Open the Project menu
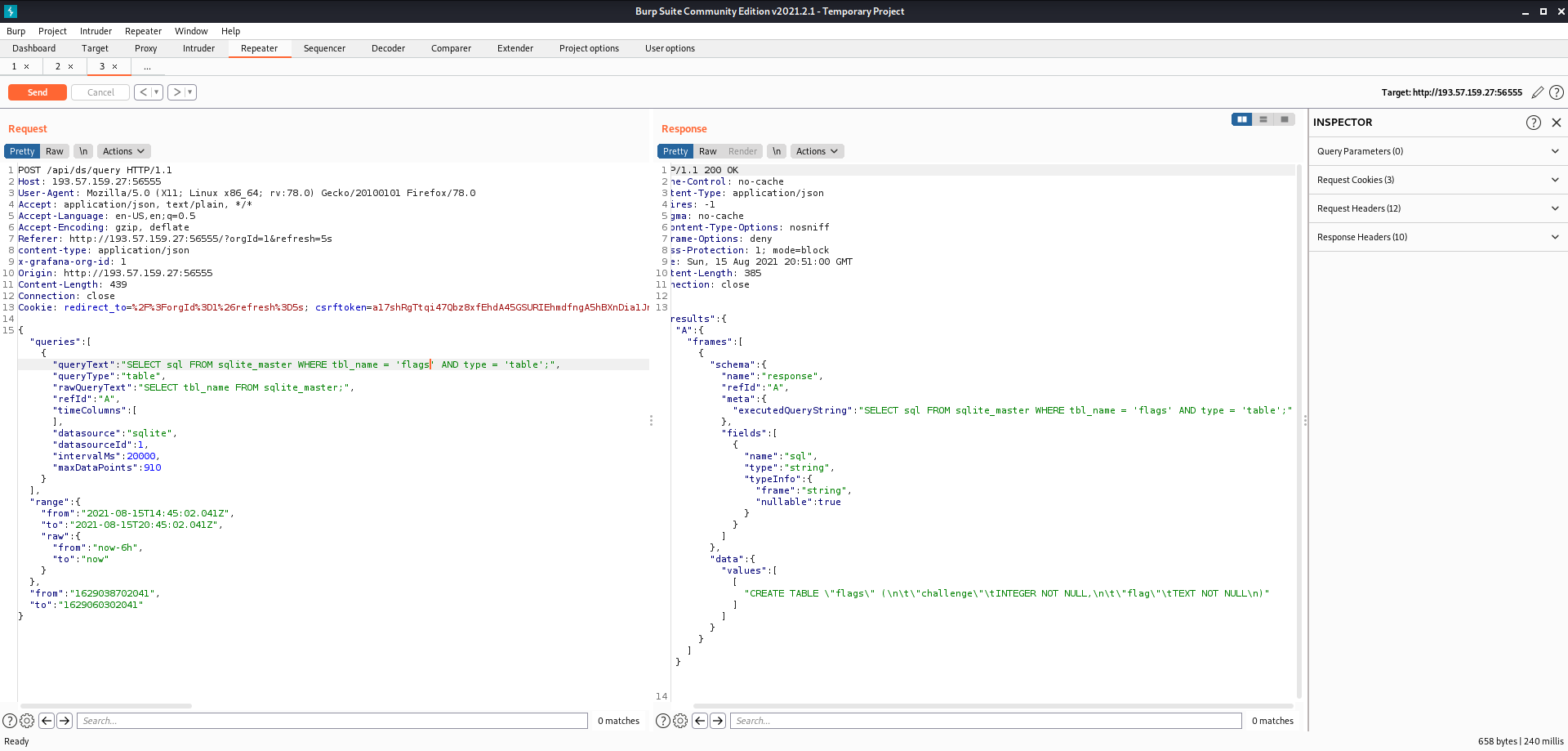Image resolution: width=1568 pixels, height=751 pixels. click(52, 31)
